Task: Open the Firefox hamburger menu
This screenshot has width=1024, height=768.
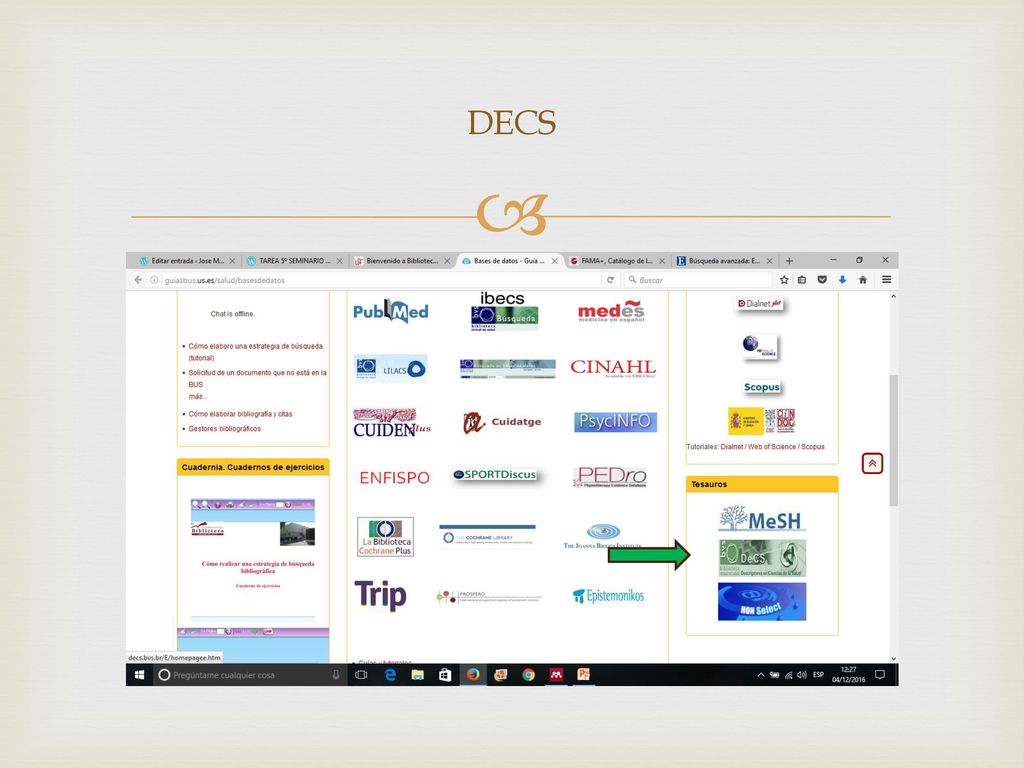Action: pos(886,280)
